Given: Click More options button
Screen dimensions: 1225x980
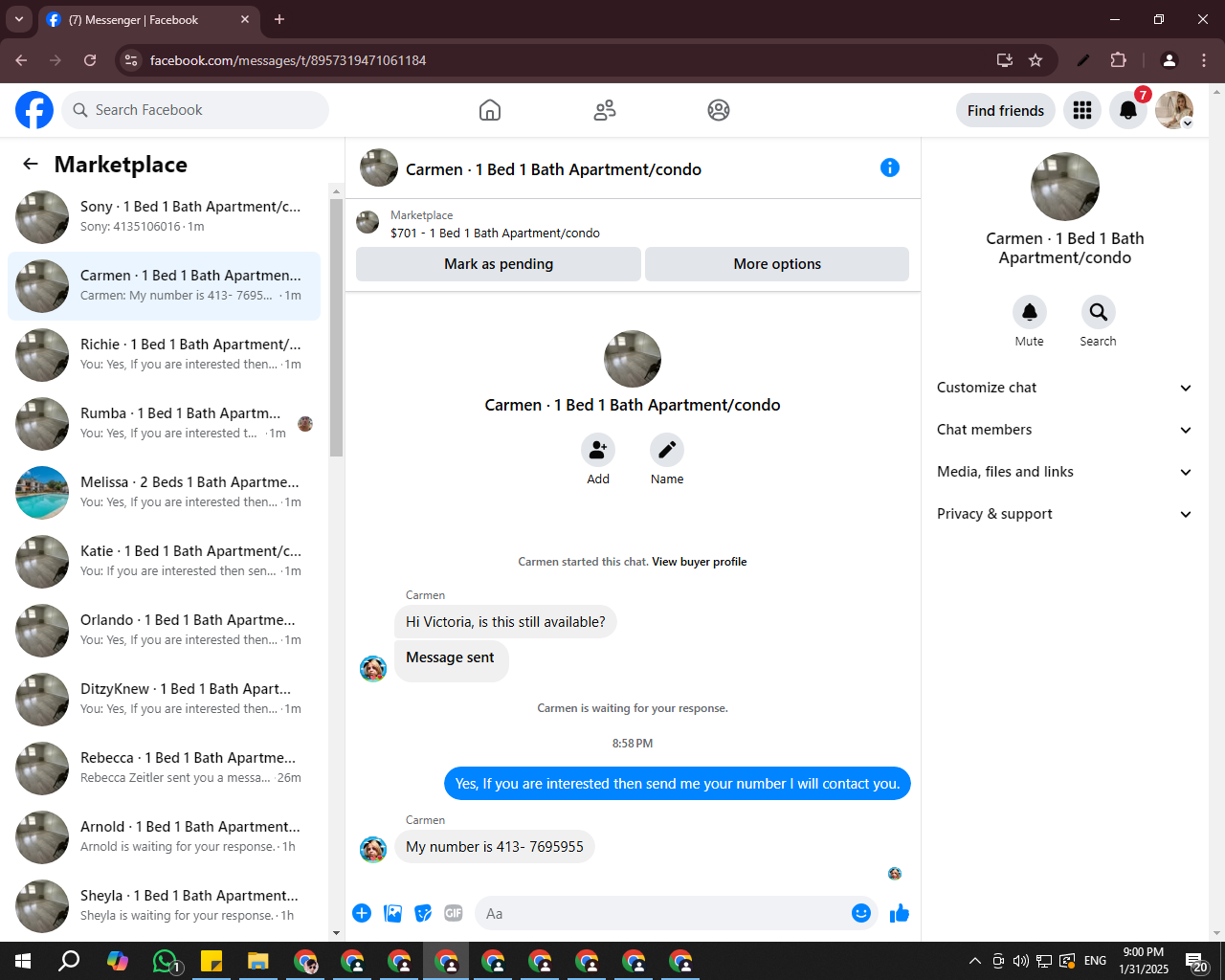Looking at the screenshot, I should pos(777,264).
